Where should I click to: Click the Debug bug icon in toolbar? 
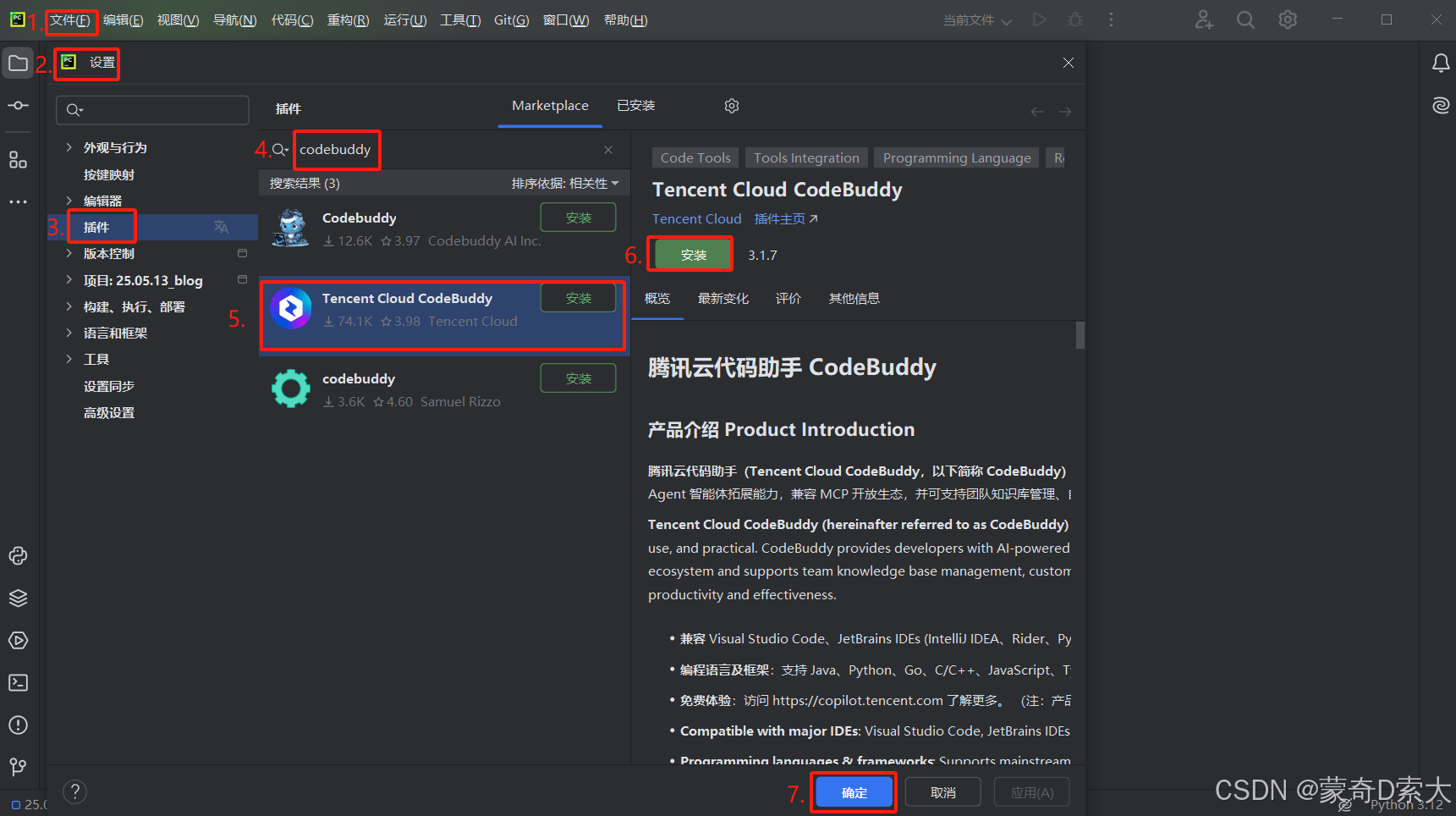(x=1075, y=19)
